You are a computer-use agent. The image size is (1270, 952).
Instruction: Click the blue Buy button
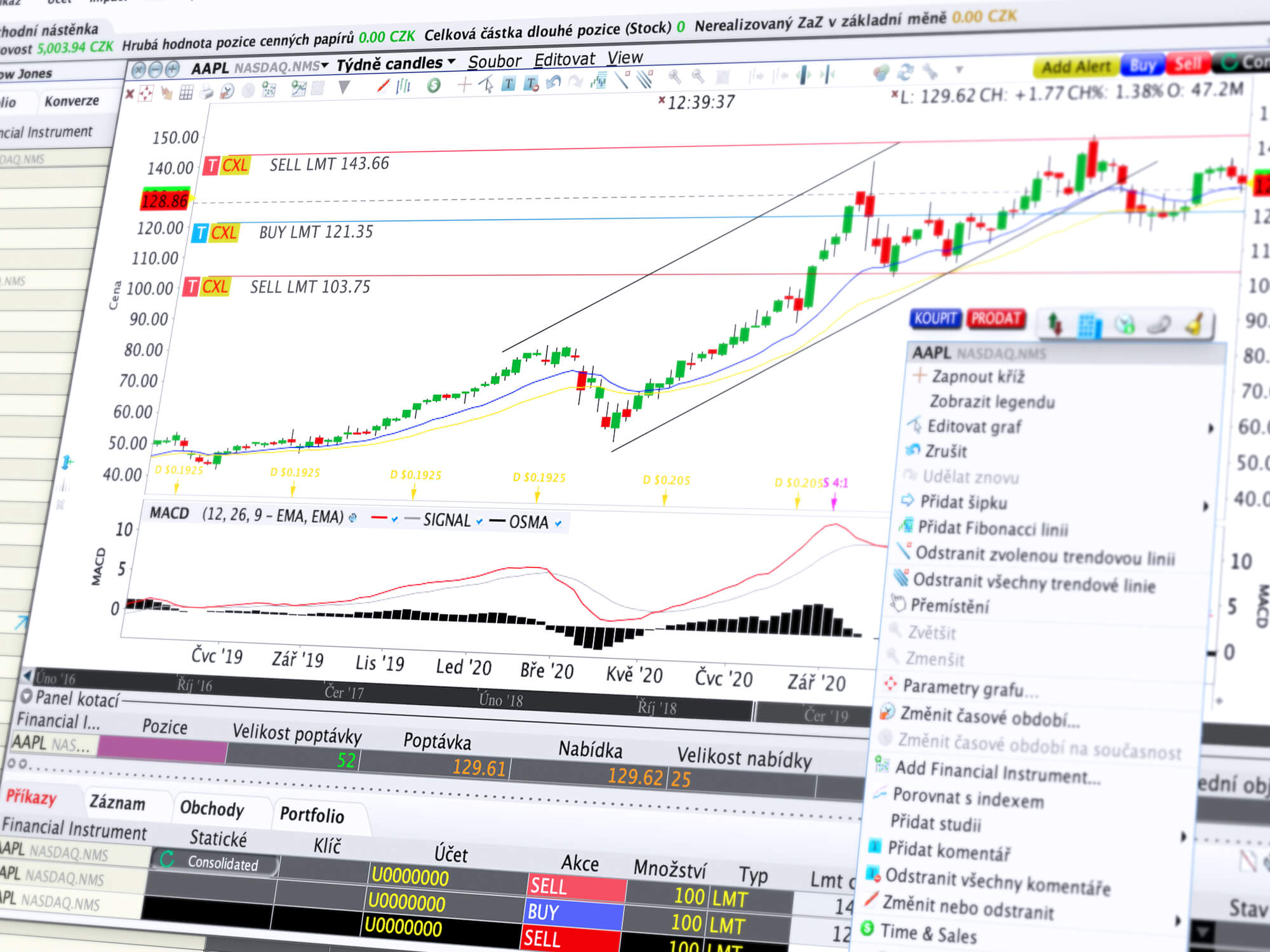pos(1142,65)
